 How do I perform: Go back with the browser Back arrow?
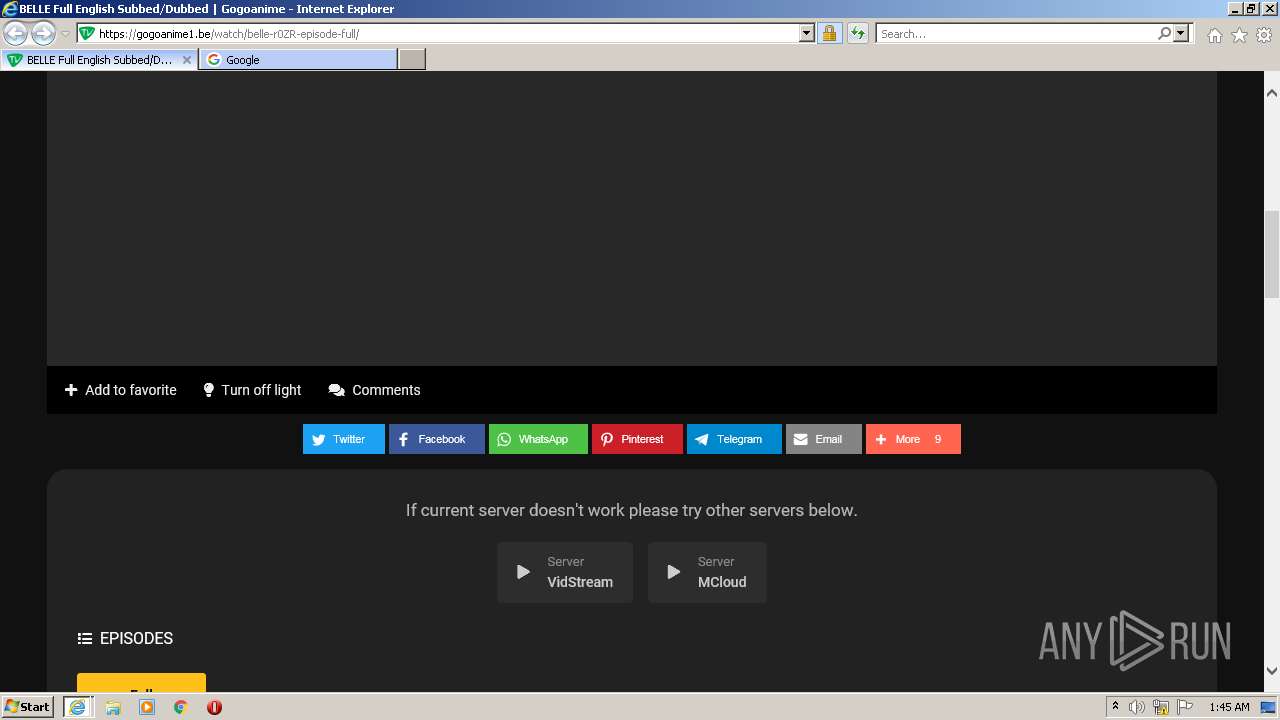coord(16,34)
